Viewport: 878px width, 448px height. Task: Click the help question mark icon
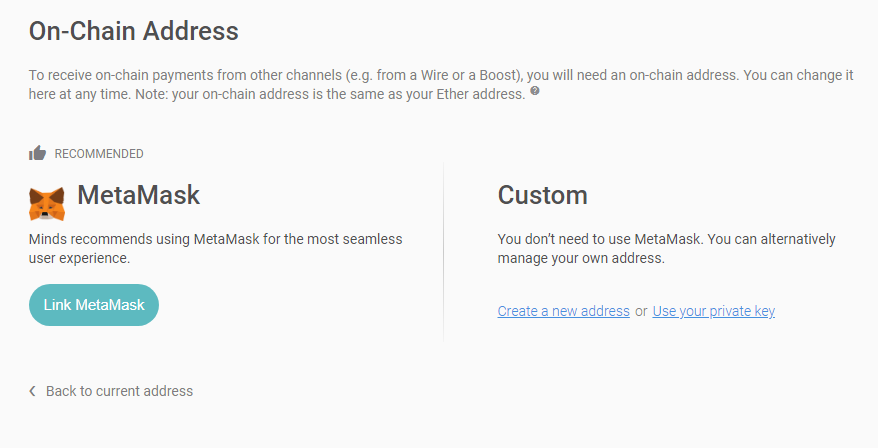[535, 91]
